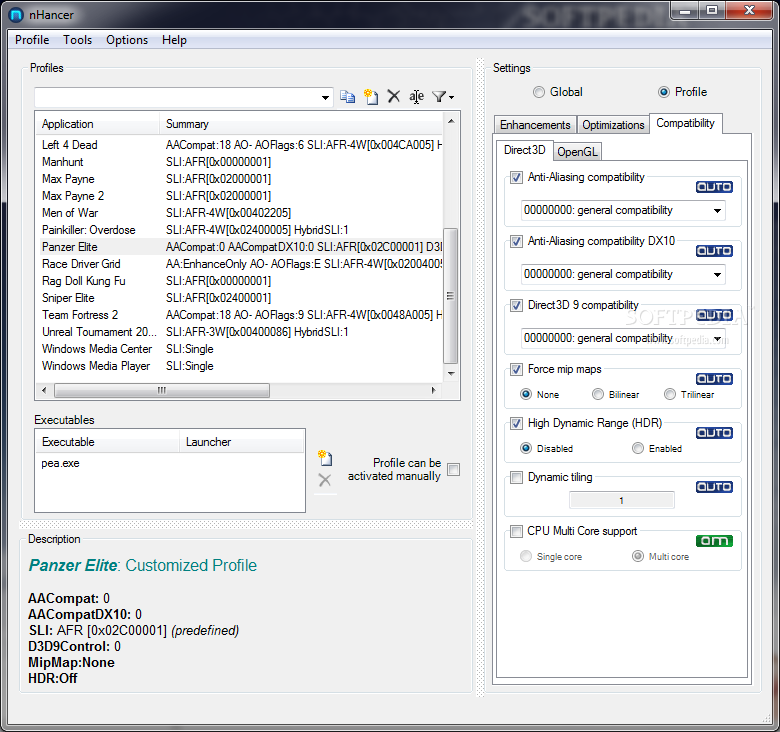Viewport: 780px width, 732px height.
Task: Select HDR Enabled radio button
Action: pyautogui.click(x=638, y=449)
